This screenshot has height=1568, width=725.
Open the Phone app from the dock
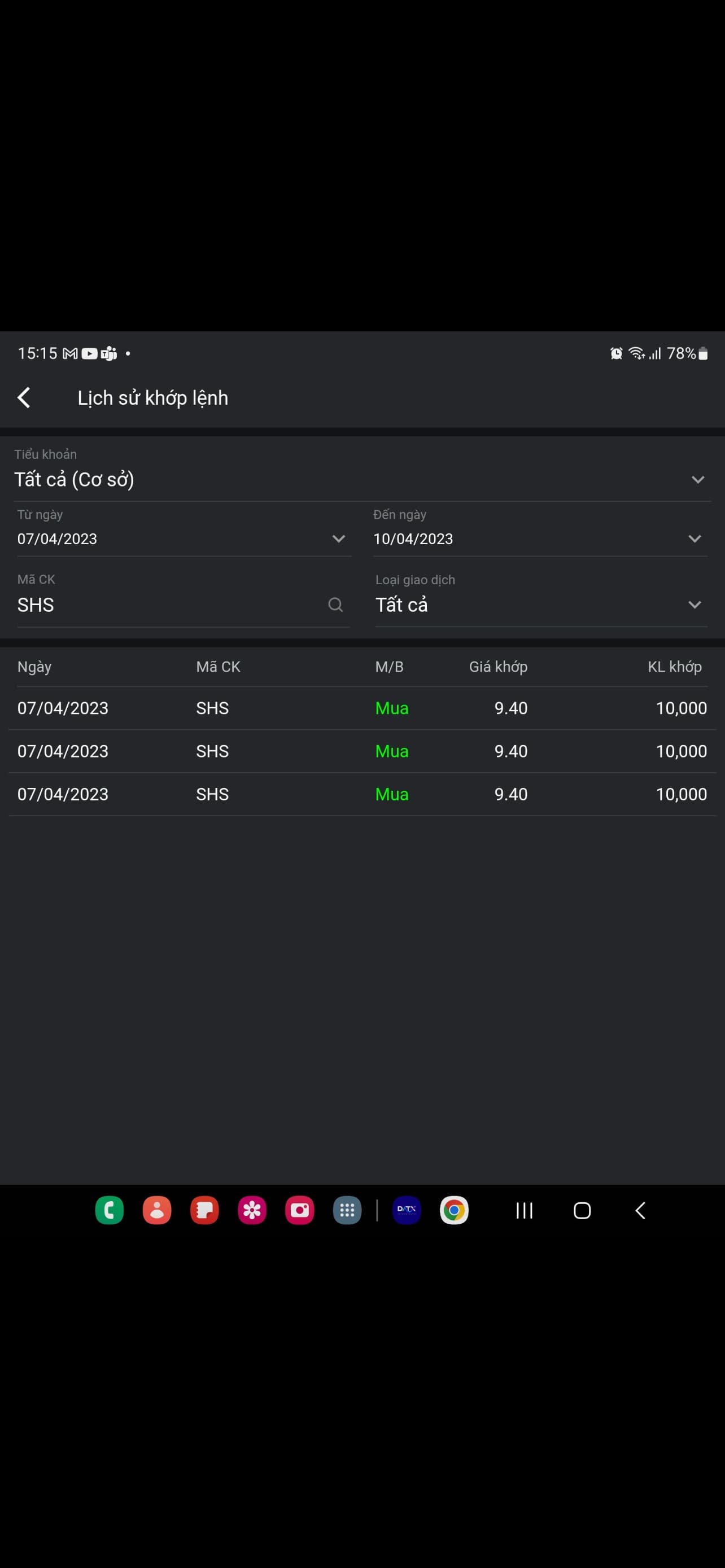click(x=110, y=1210)
